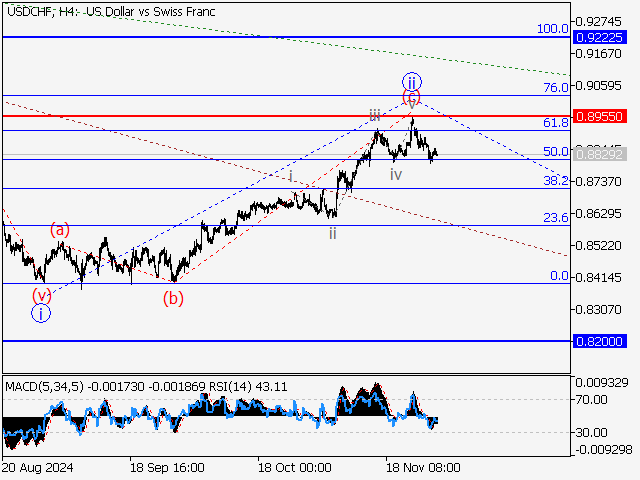Click the circled blue wave i label
The width and height of the screenshot is (640, 480).
point(40,313)
